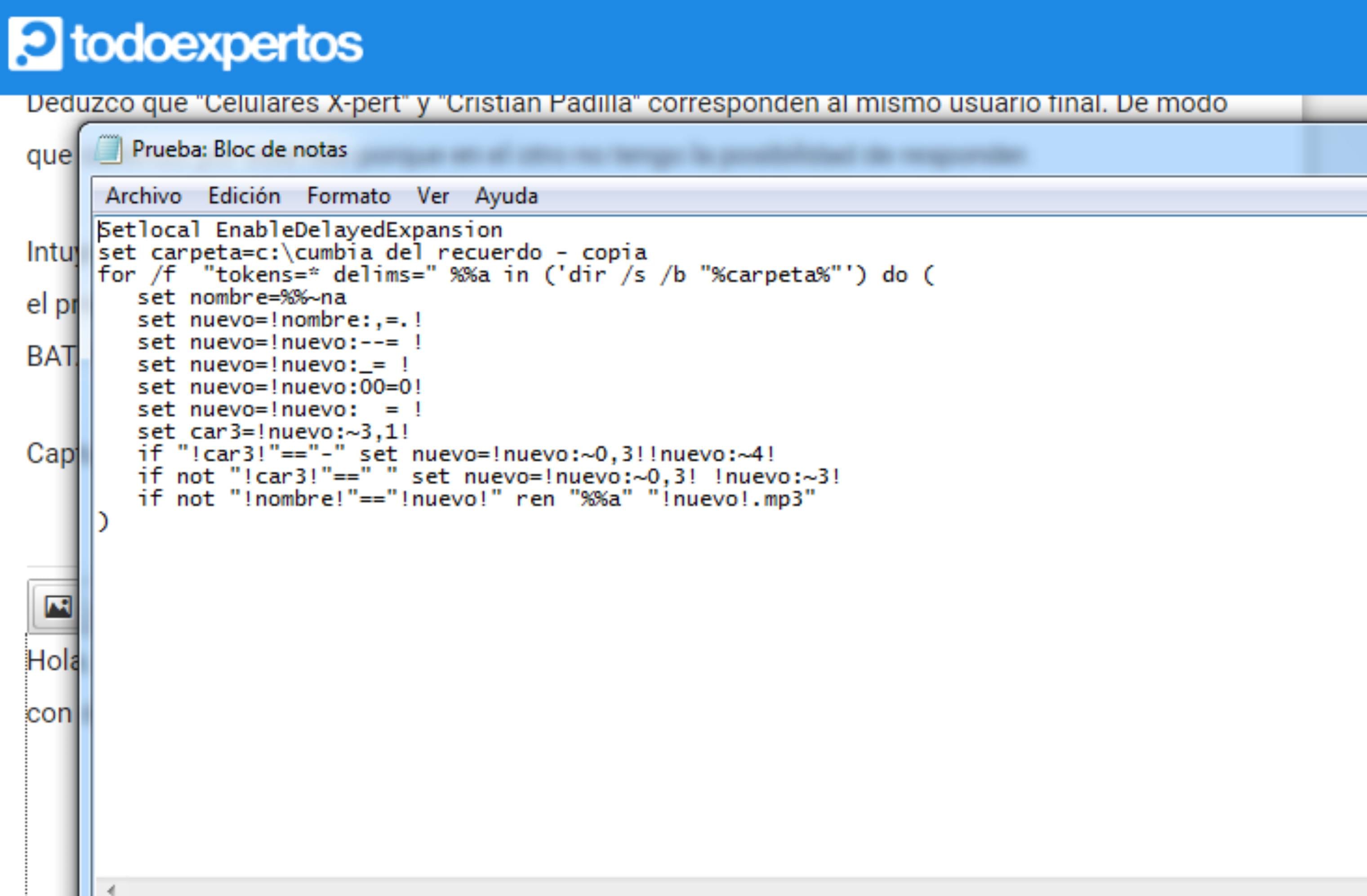The image size is (1367, 896).
Task: Click line 'set nuevo=!nuevo:_= !'
Action: pyautogui.click(x=273, y=365)
